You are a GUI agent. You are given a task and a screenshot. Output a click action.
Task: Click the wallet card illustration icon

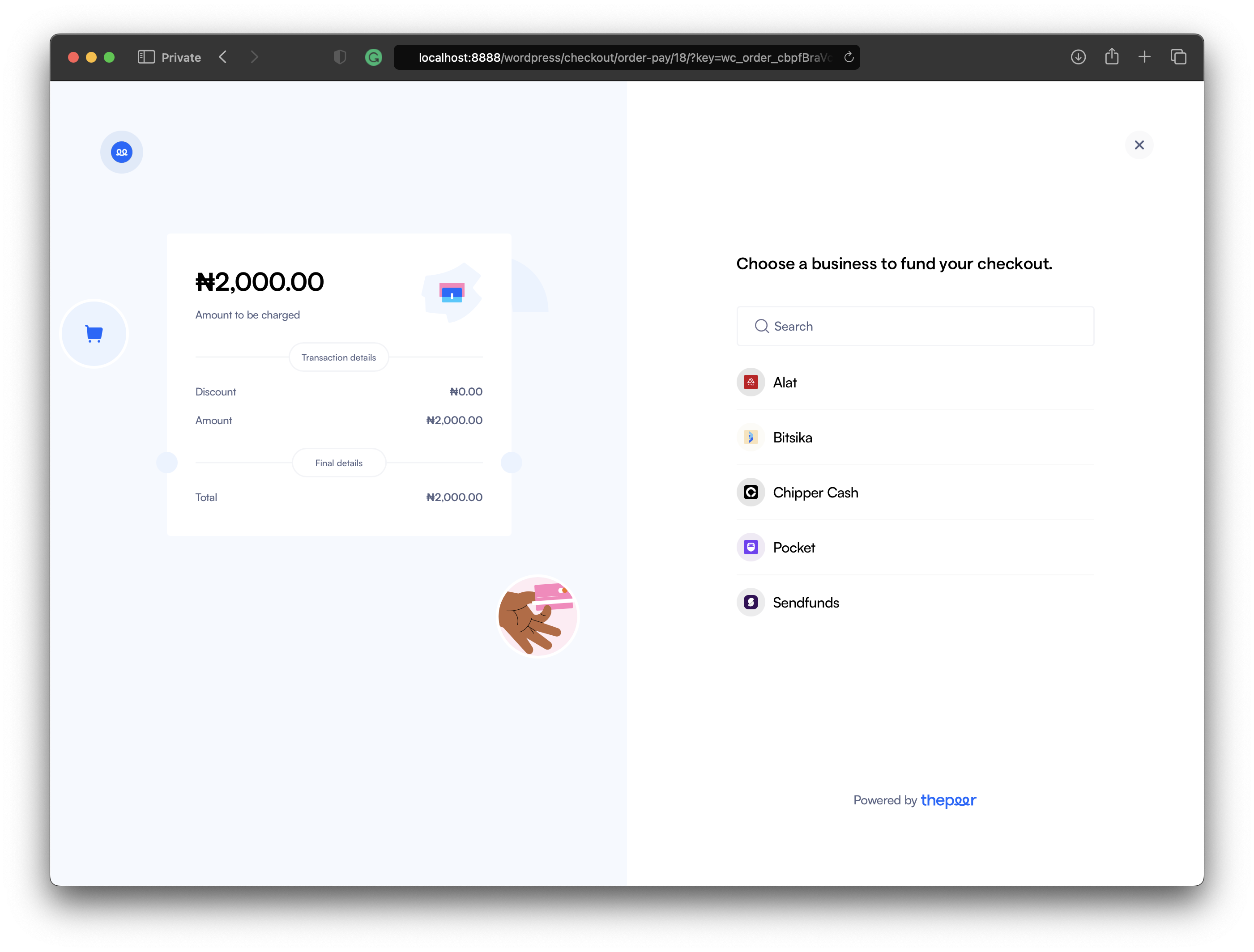click(452, 293)
